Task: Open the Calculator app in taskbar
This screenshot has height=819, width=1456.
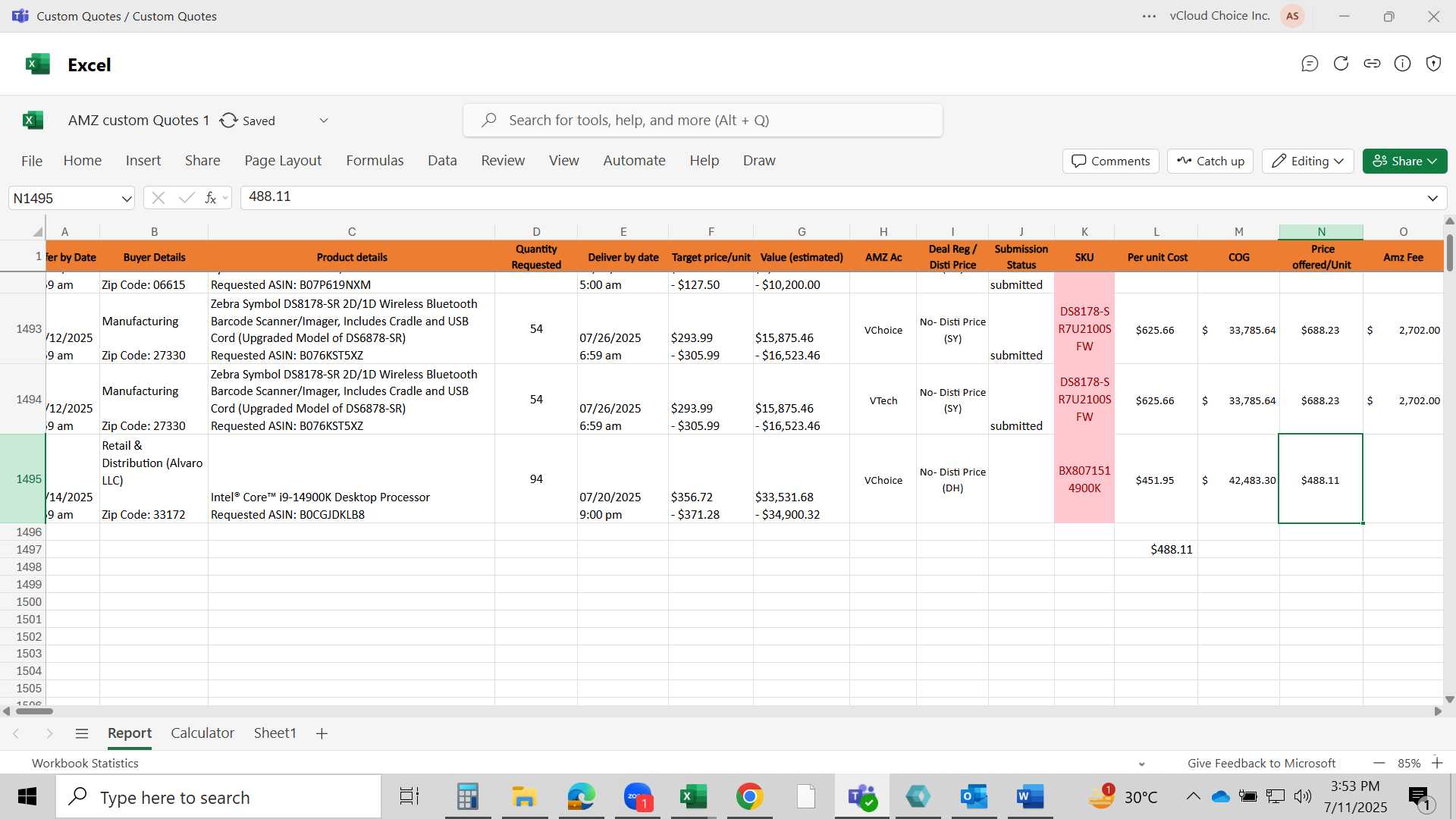Action: [467, 797]
